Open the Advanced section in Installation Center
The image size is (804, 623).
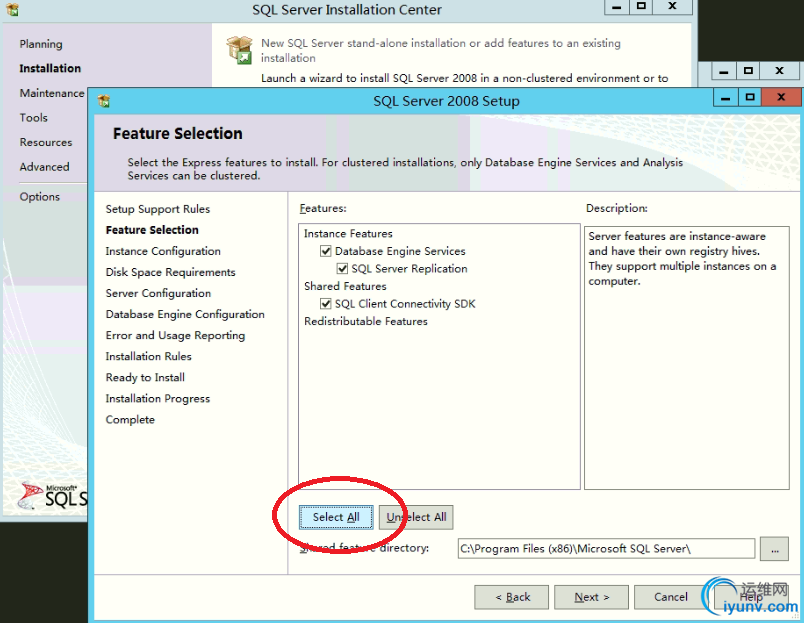pyautogui.click(x=45, y=167)
